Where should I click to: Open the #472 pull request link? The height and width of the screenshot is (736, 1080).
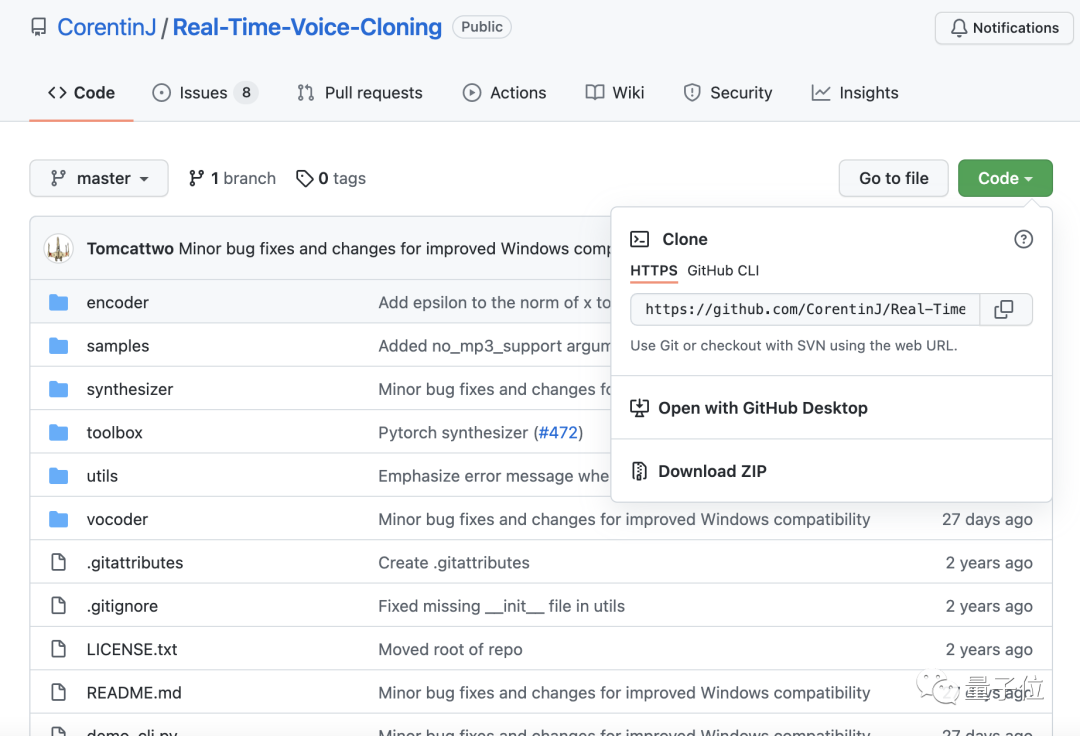558,432
